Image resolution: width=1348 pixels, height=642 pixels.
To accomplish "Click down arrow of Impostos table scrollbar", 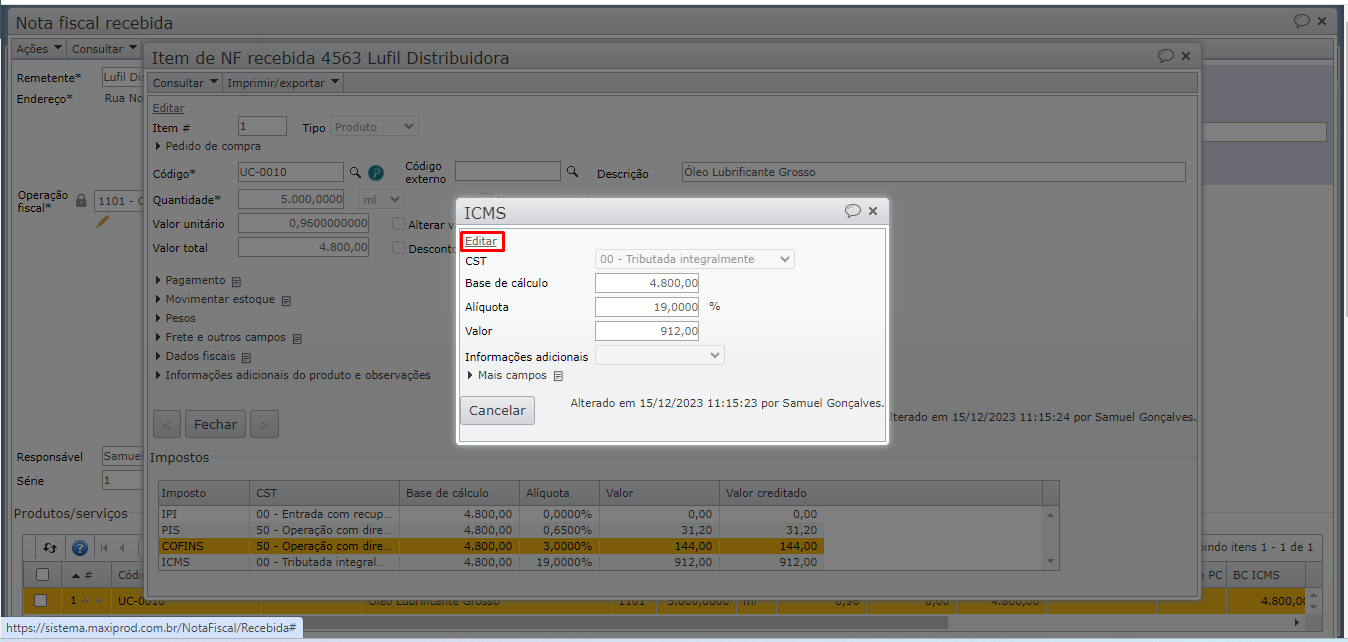I will (1050, 563).
